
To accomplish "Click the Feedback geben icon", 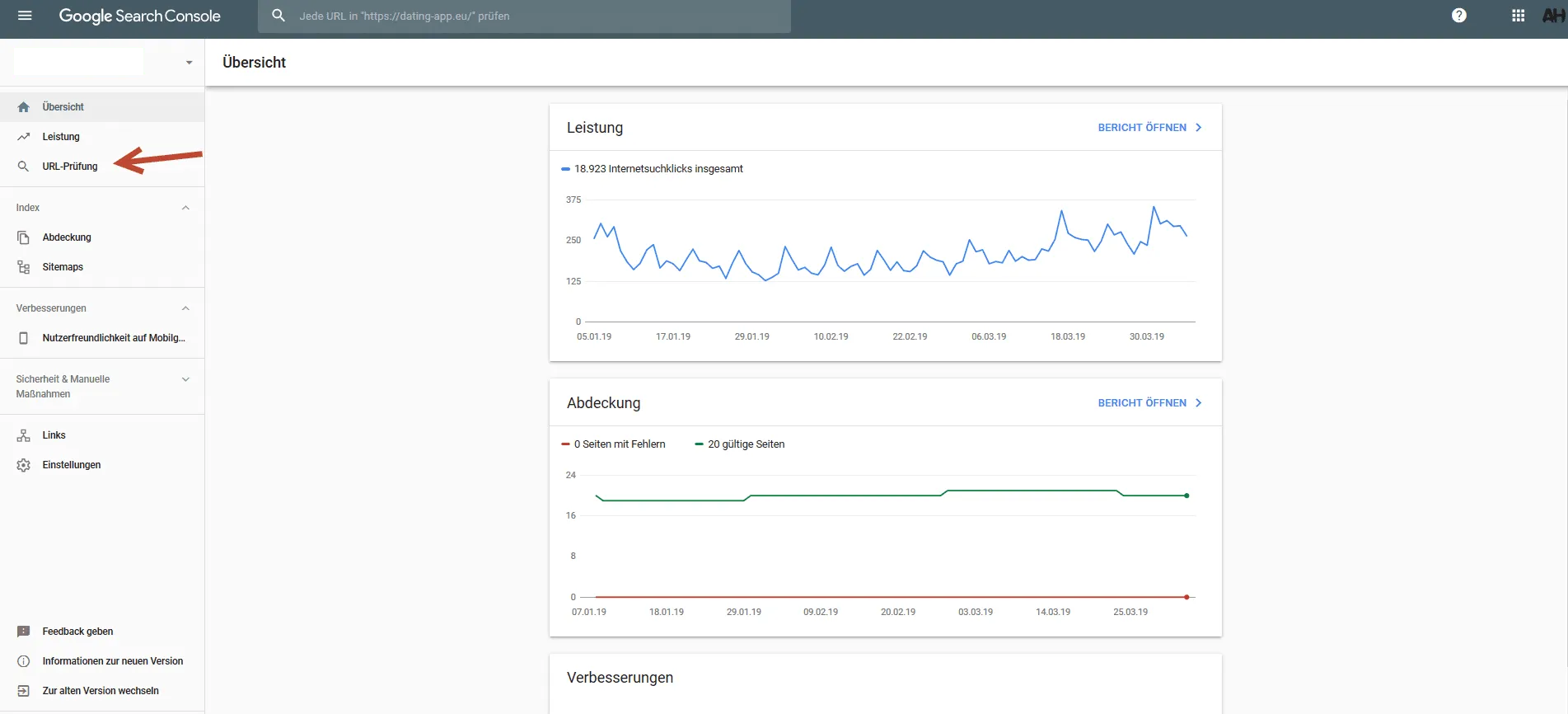I will (24, 632).
